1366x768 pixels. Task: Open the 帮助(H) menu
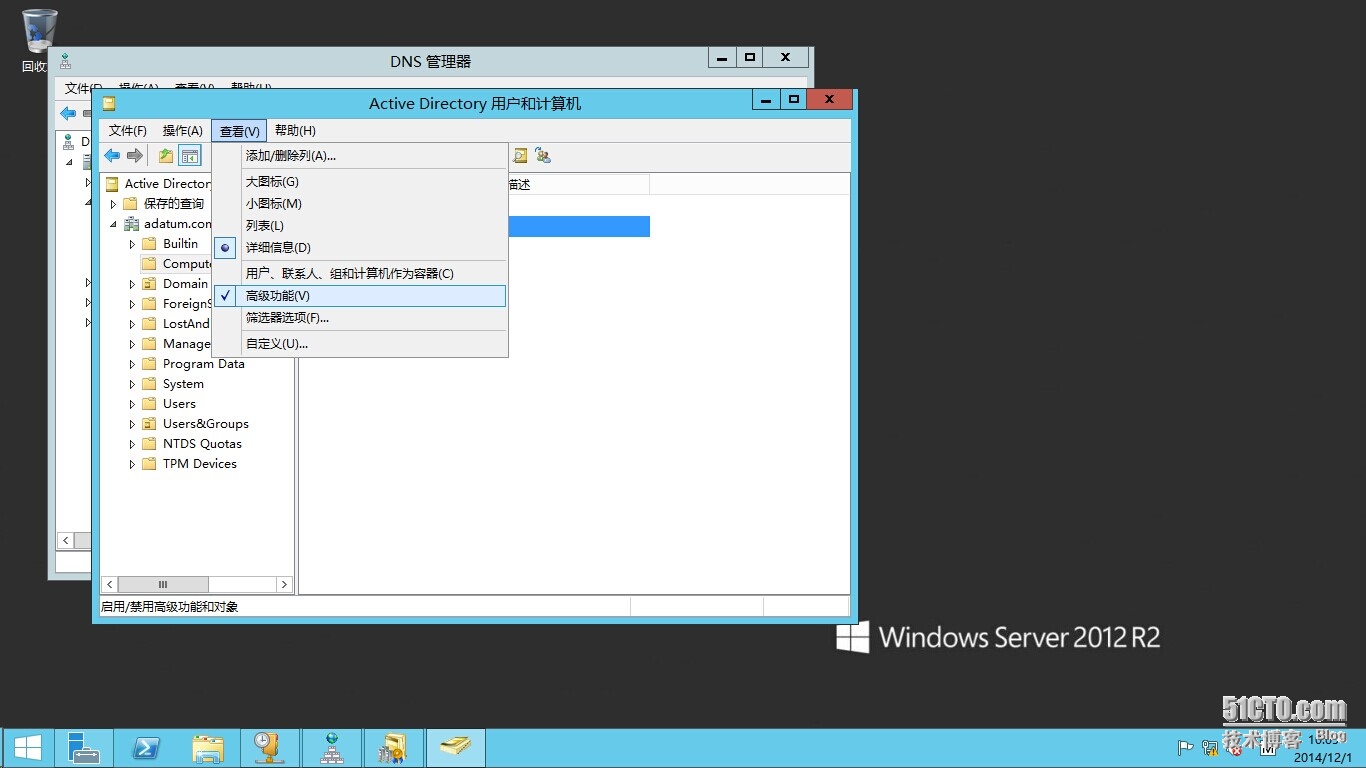point(295,131)
